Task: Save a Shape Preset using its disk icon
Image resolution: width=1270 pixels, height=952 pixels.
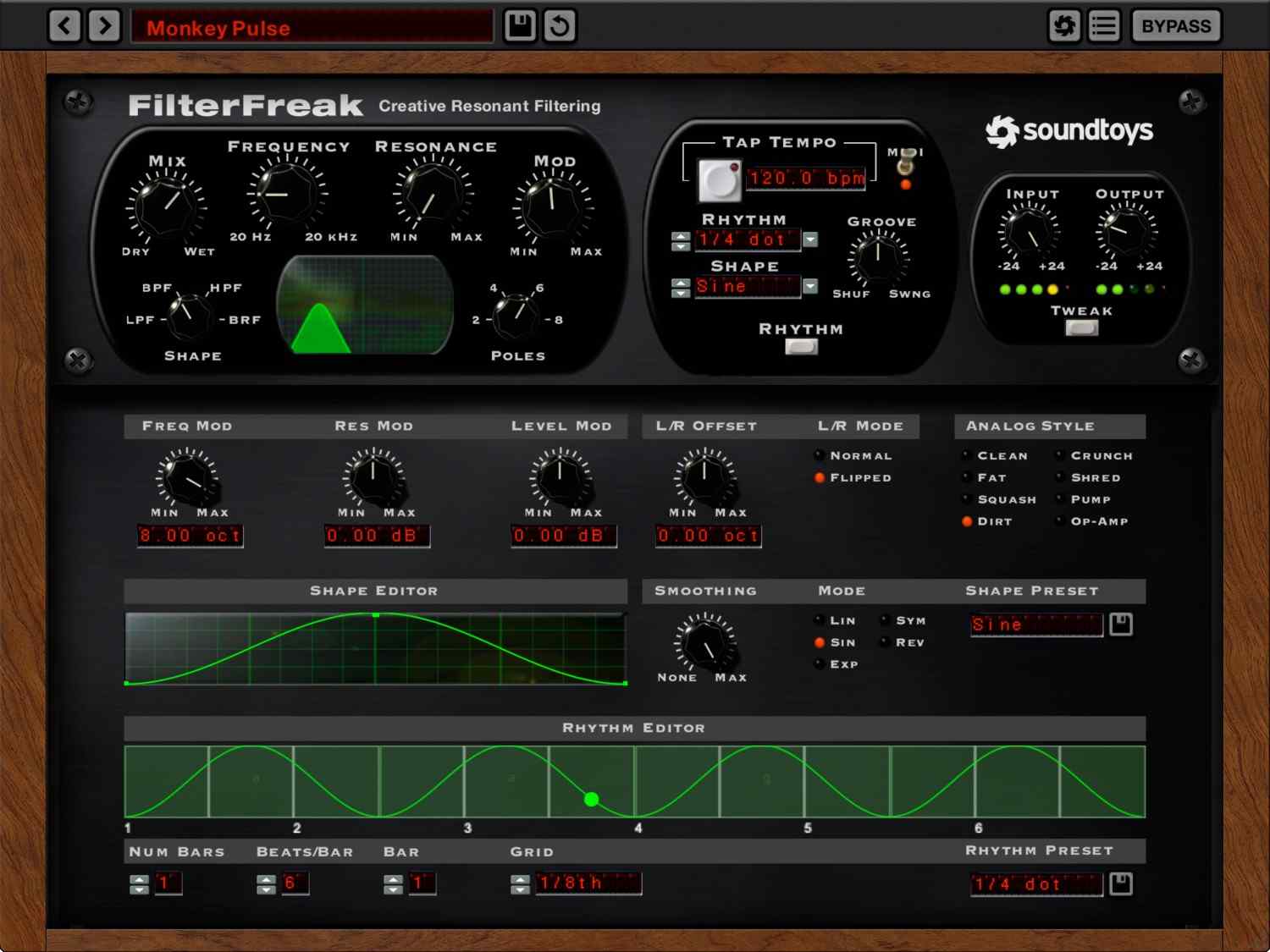Action: coord(1119,624)
